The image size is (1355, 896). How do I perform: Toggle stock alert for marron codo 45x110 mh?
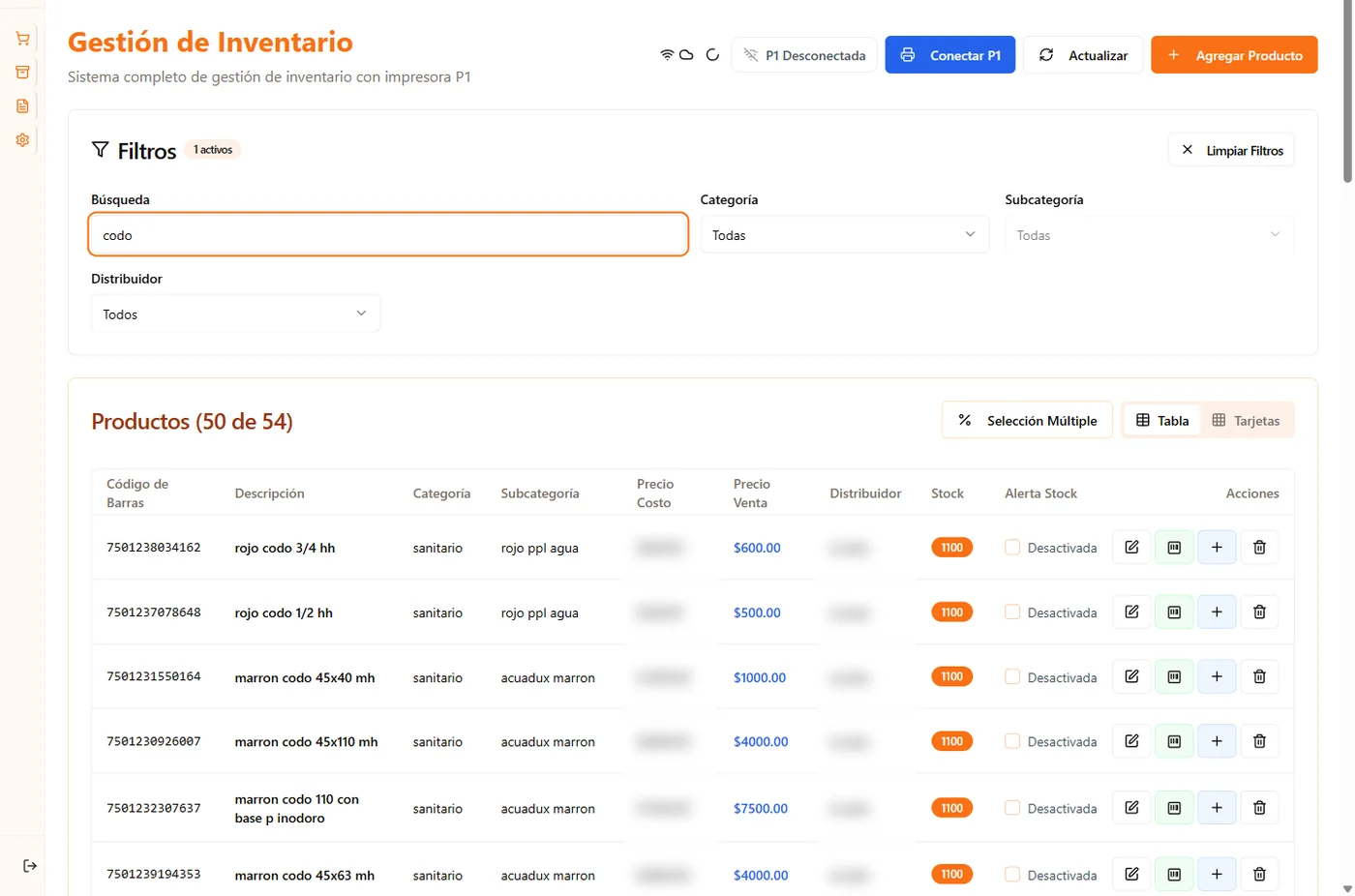pyautogui.click(x=1012, y=741)
